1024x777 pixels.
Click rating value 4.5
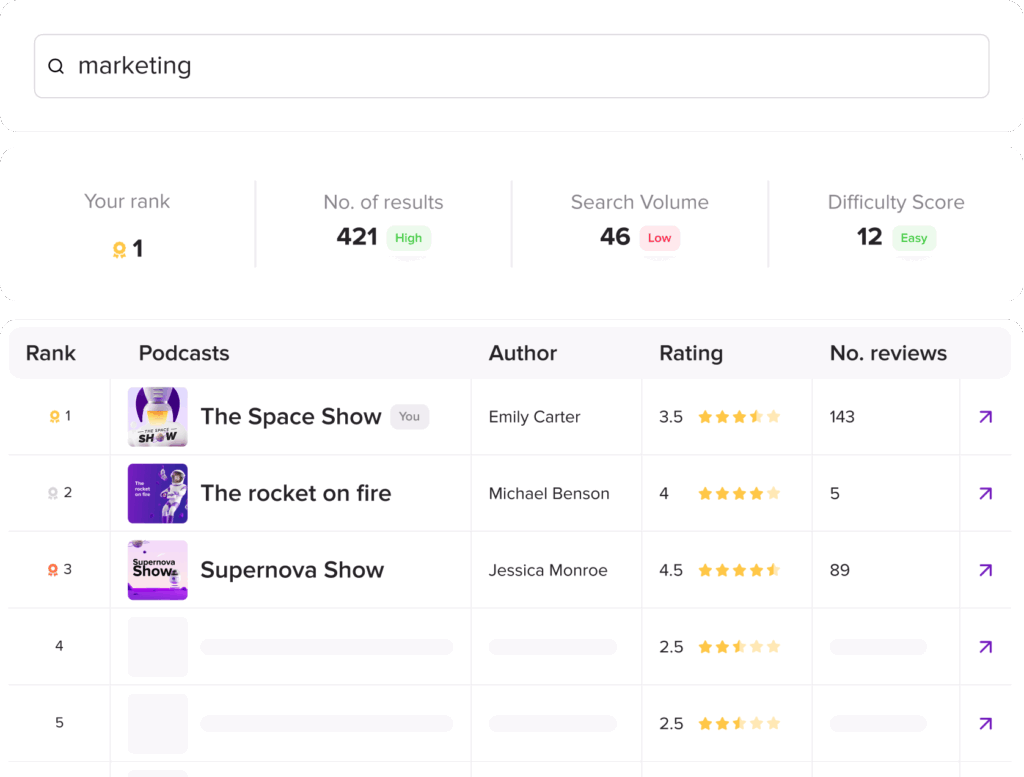click(x=671, y=570)
